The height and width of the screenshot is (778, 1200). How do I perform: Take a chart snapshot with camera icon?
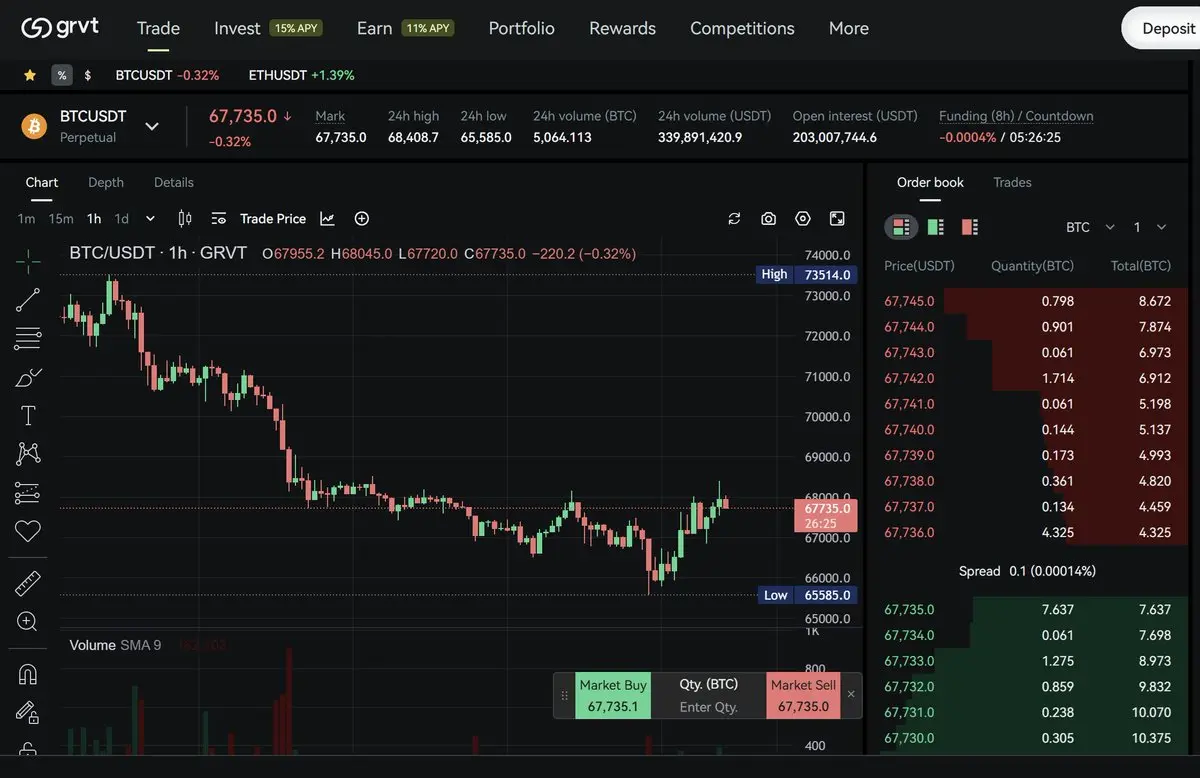768,218
